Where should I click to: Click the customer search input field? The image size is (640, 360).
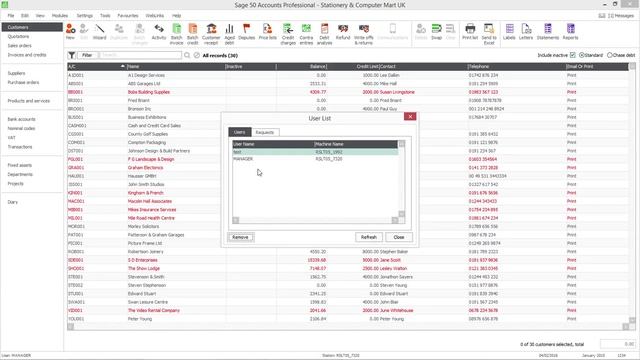[140, 55]
